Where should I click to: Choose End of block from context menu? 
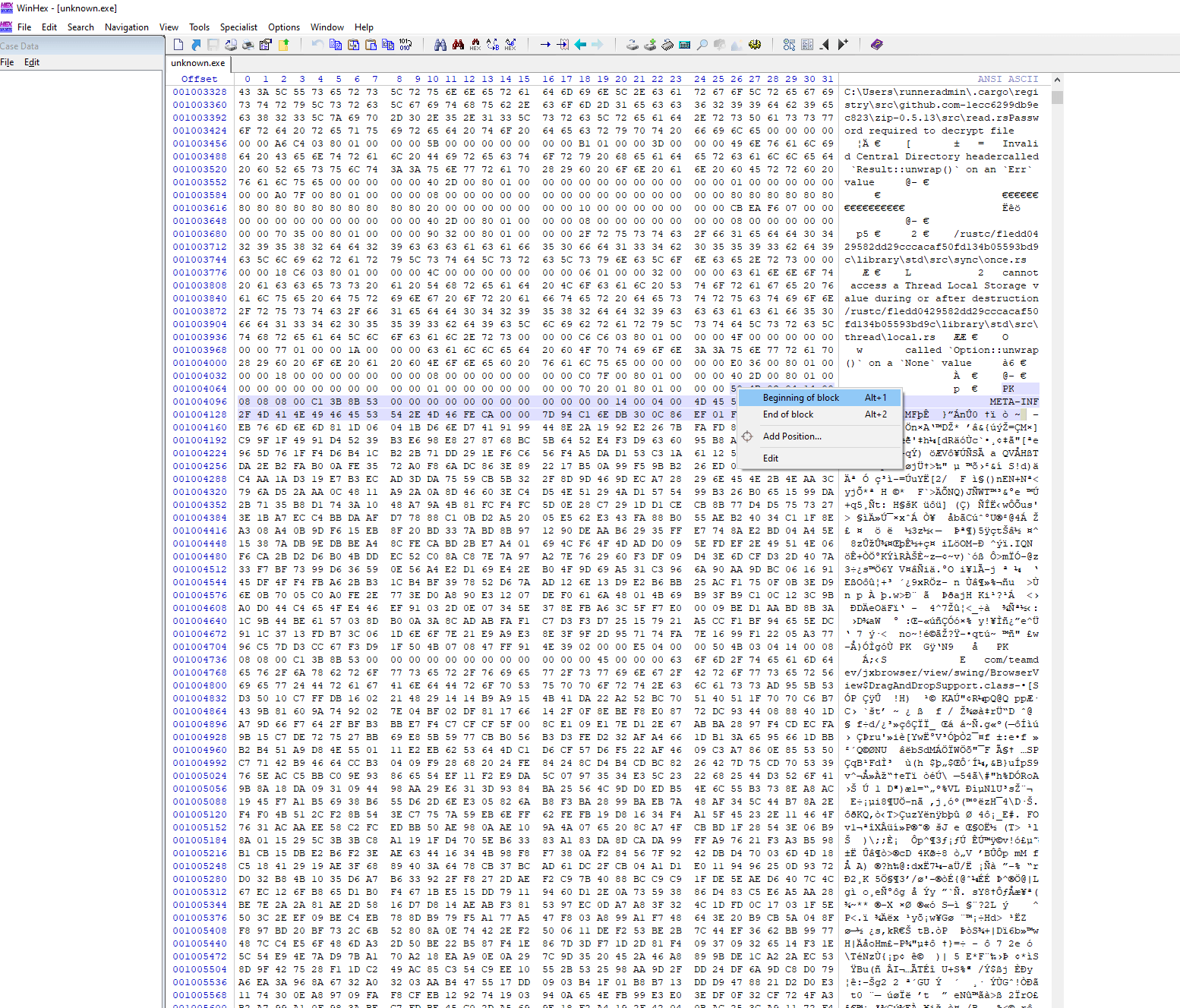pos(788,414)
